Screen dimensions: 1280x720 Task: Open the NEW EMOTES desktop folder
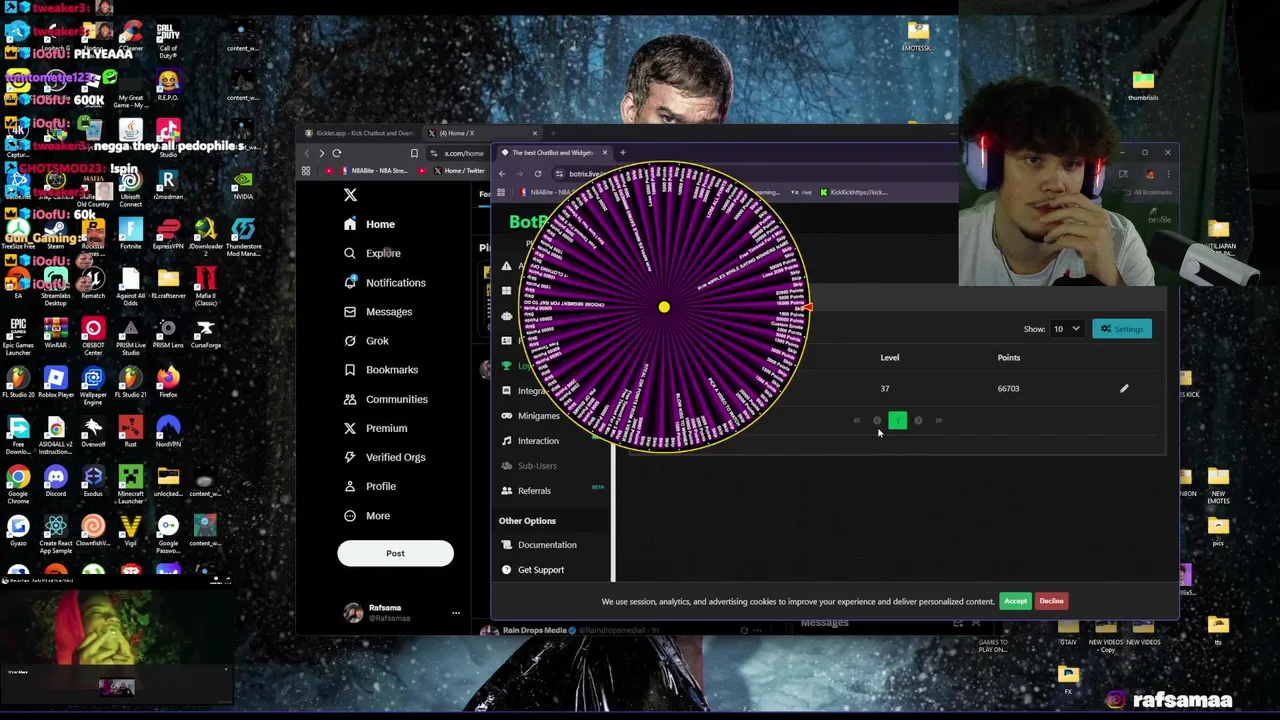coord(1218,482)
